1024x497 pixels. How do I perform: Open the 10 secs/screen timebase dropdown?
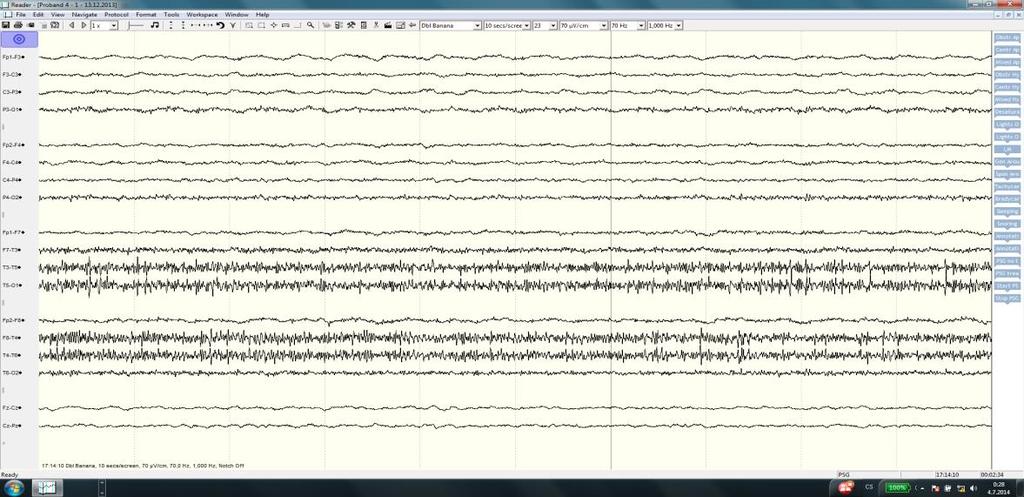click(x=526, y=25)
